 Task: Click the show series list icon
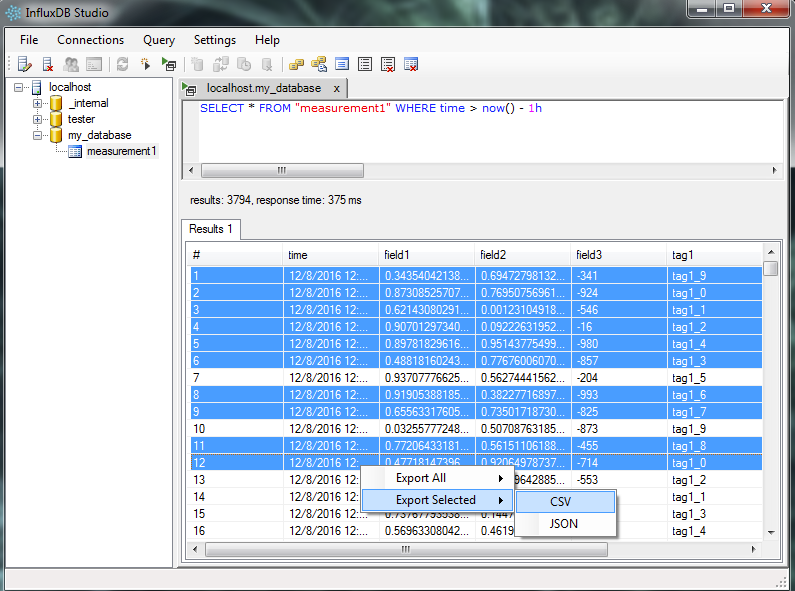coord(365,64)
